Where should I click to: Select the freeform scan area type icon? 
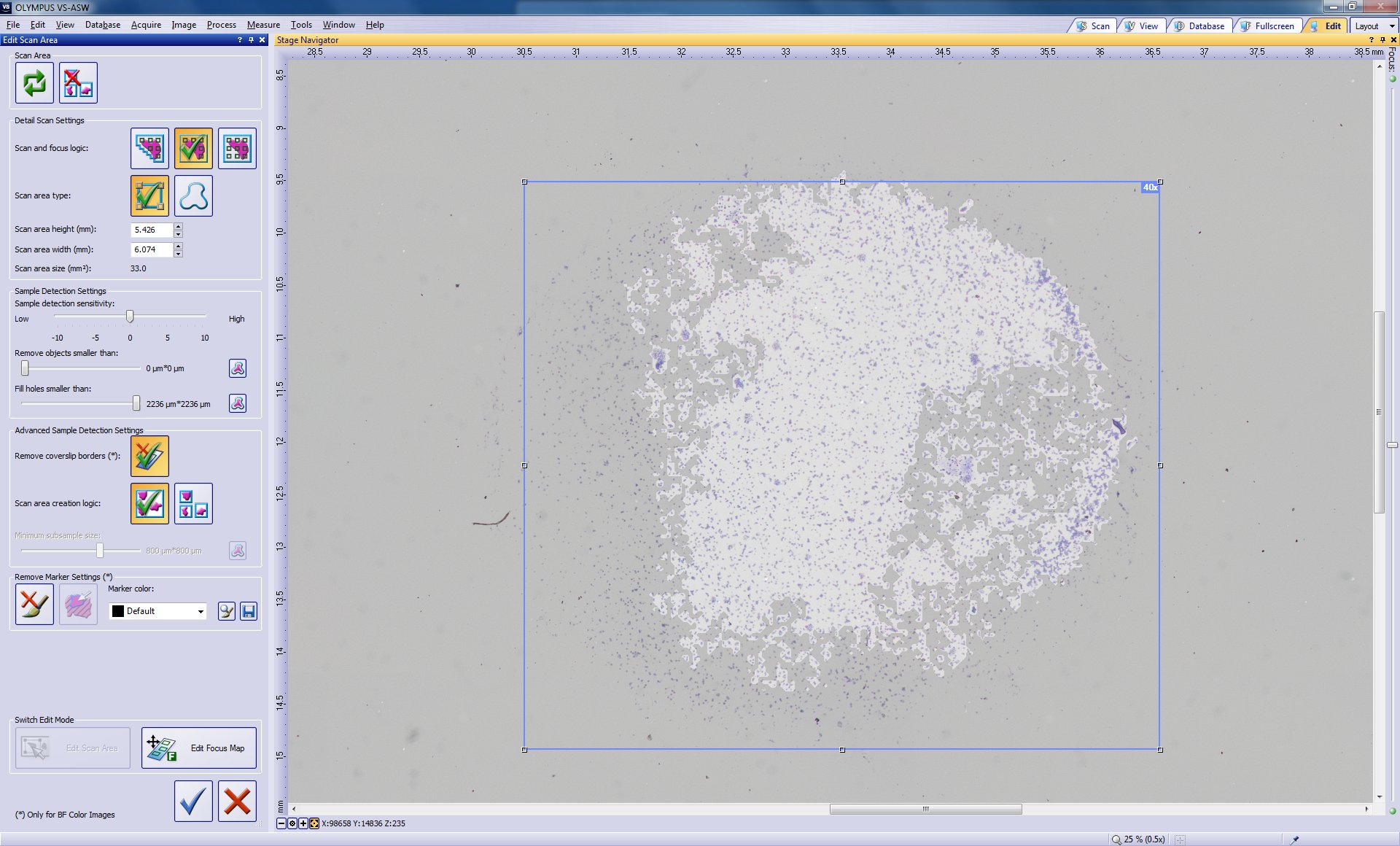(193, 195)
